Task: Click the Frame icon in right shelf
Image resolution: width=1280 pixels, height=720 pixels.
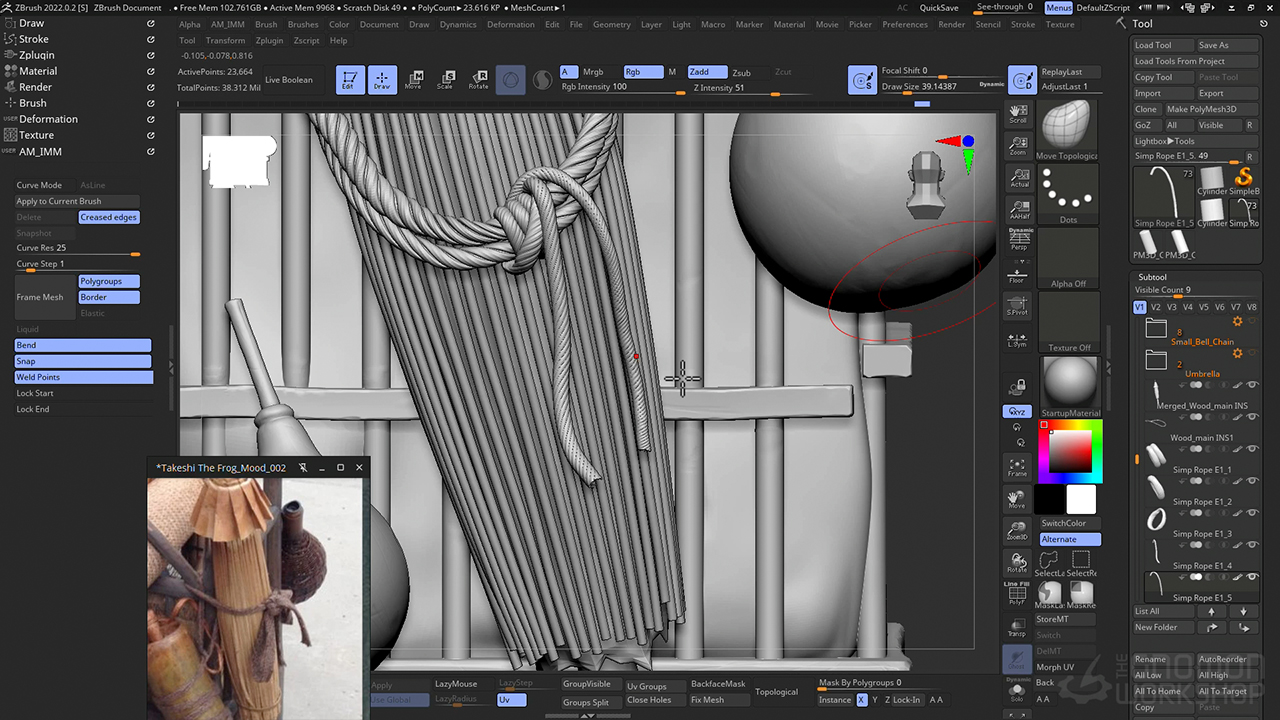Action: [x=1018, y=466]
